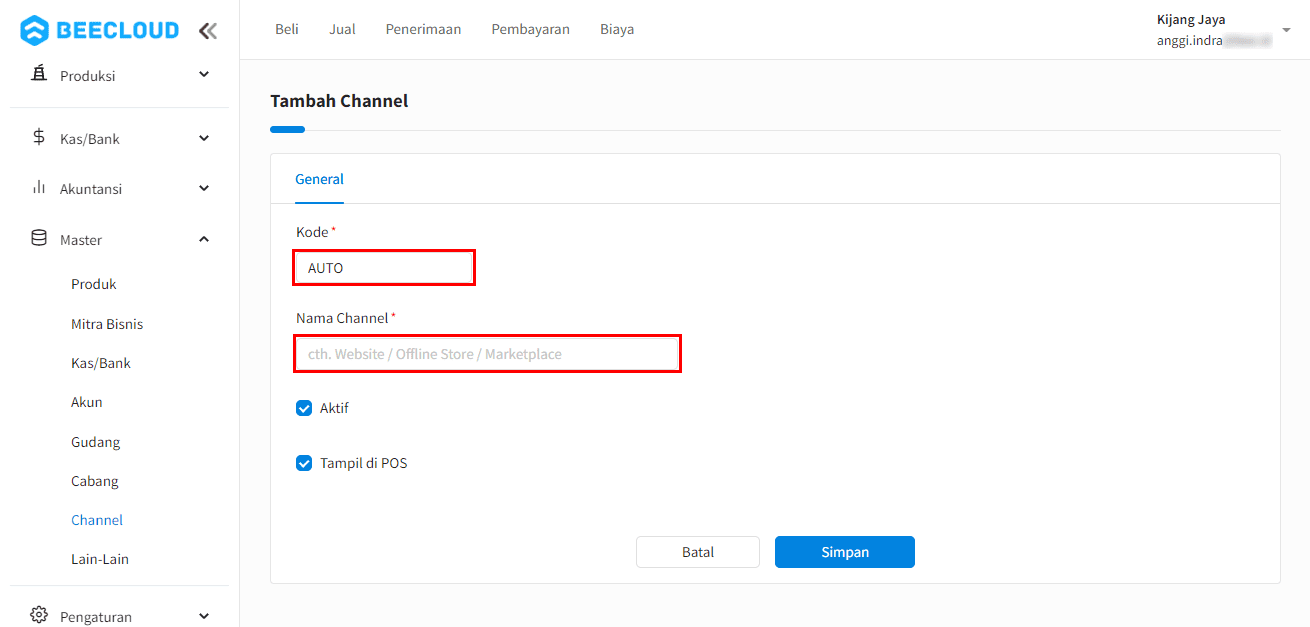Toggle the Tampil di POS checkbox
Image resolution: width=1310 pixels, height=627 pixels.
(304, 463)
